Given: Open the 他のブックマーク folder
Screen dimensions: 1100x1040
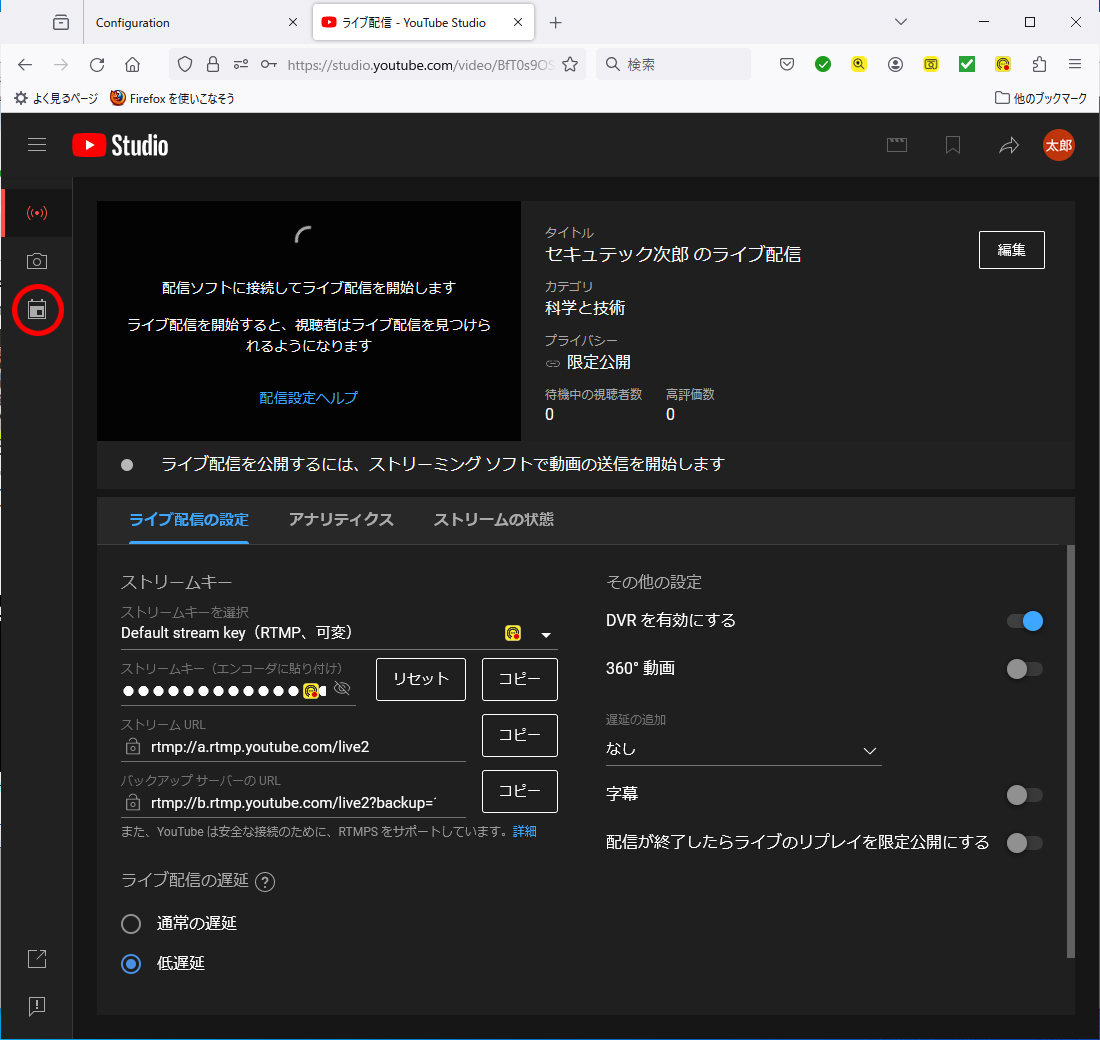Looking at the screenshot, I should point(1041,98).
